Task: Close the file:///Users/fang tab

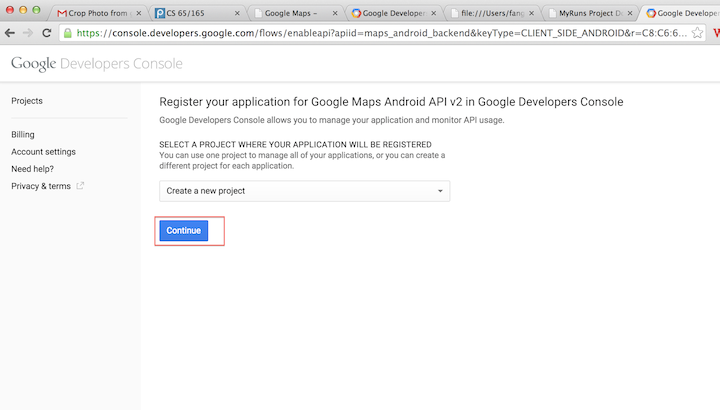Action: (531, 13)
